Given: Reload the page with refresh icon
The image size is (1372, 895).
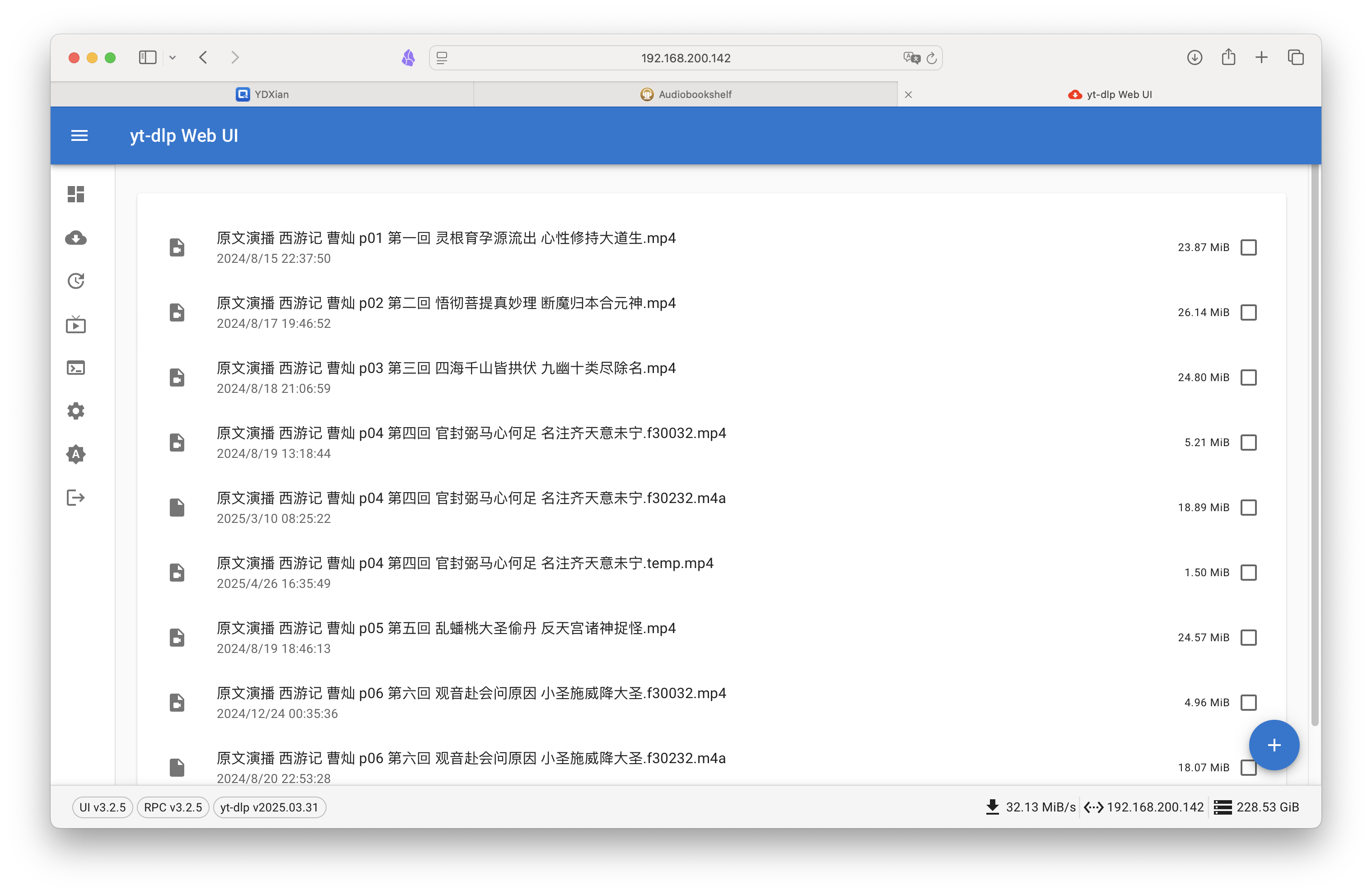Looking at the screenshot, I should click(x=932, y=58).
